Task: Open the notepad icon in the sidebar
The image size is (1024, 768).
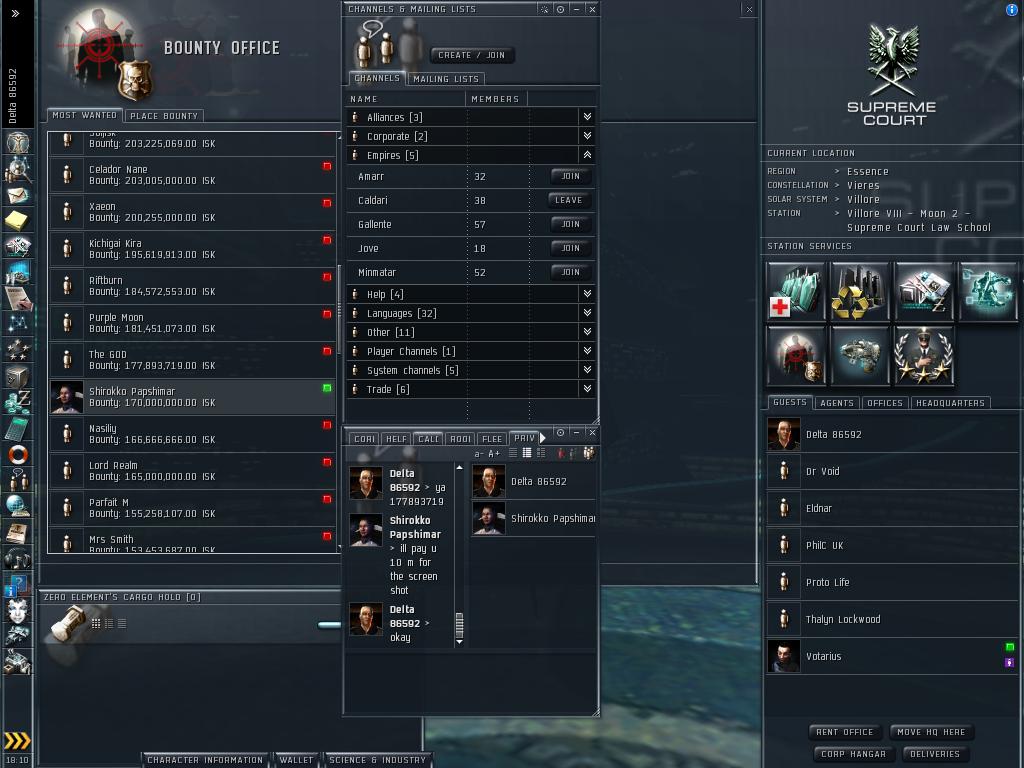Action: pyautogui.click(x=18, y=221)
